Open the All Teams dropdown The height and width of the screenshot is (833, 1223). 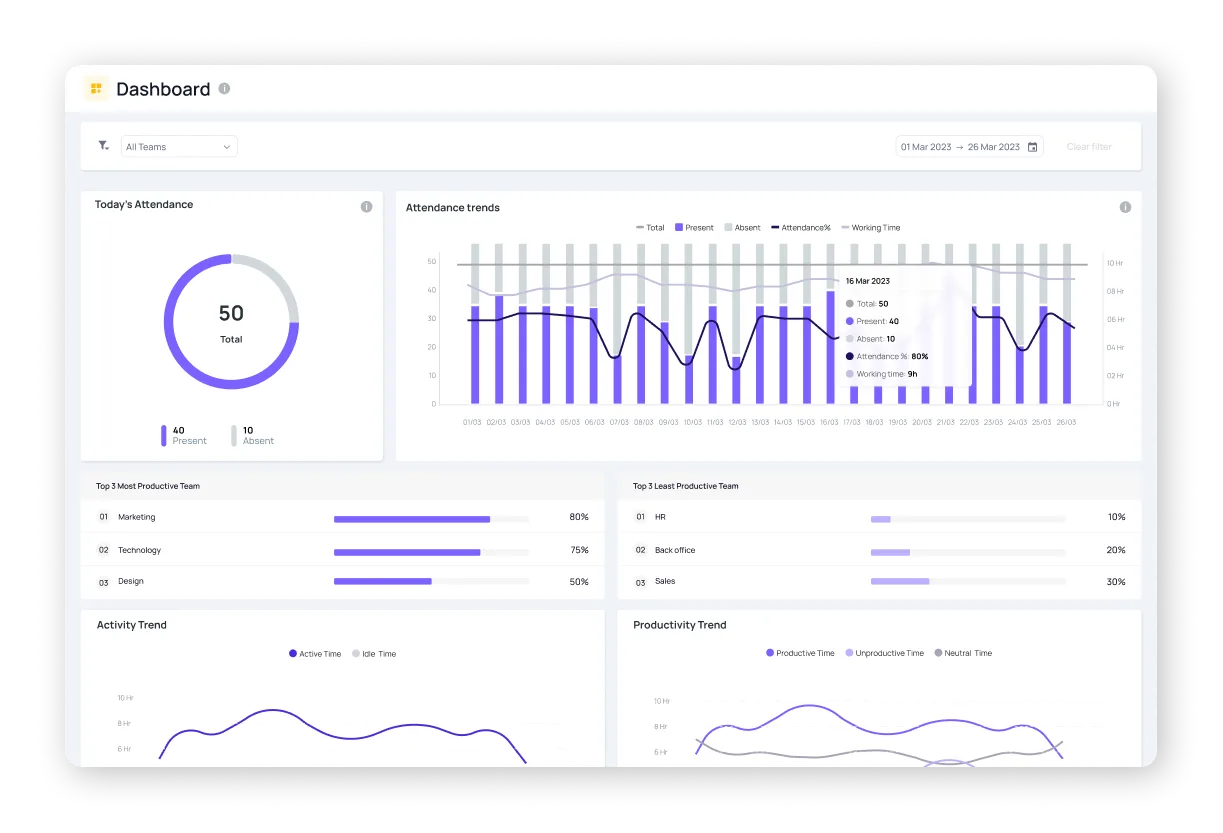(178, 146)
